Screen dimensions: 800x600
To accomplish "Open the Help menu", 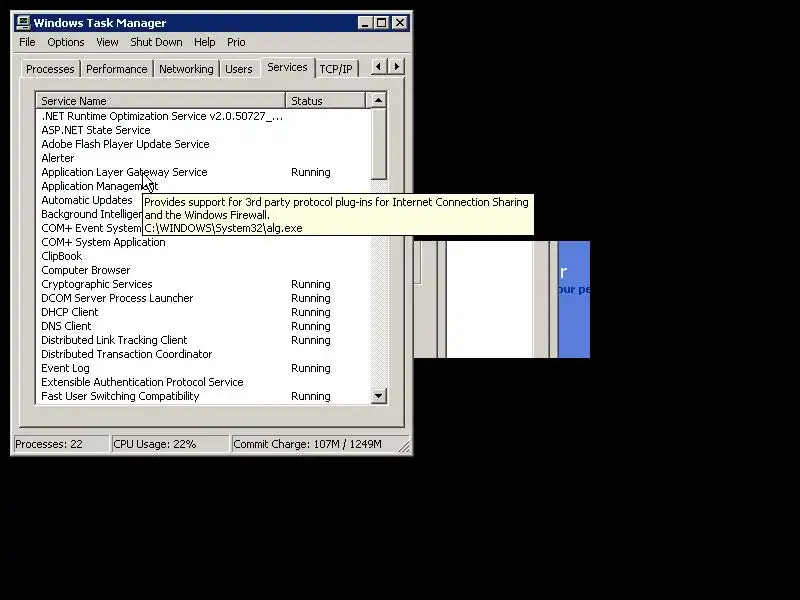I will click(x=205, y=42).
